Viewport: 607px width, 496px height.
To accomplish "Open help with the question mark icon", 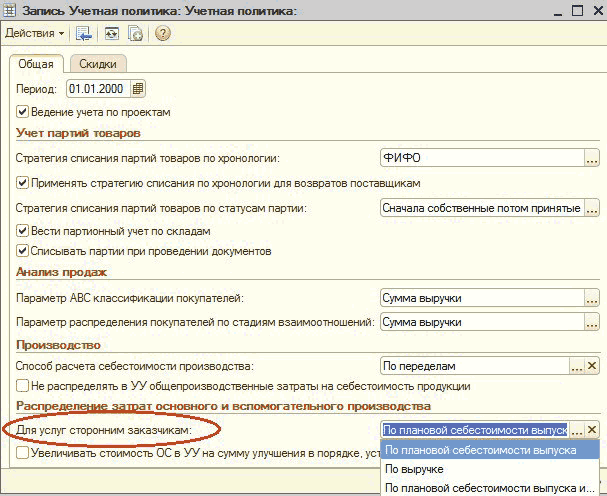I will (163, 34).
